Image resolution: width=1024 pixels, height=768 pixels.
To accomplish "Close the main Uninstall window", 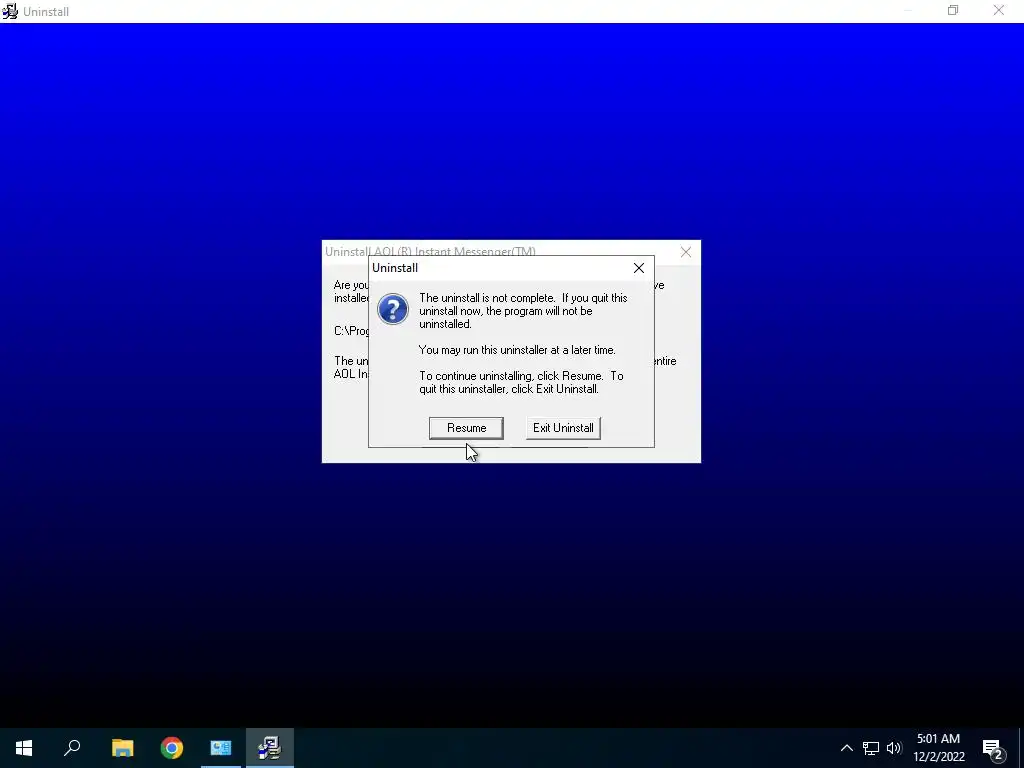I will point(999,10).
